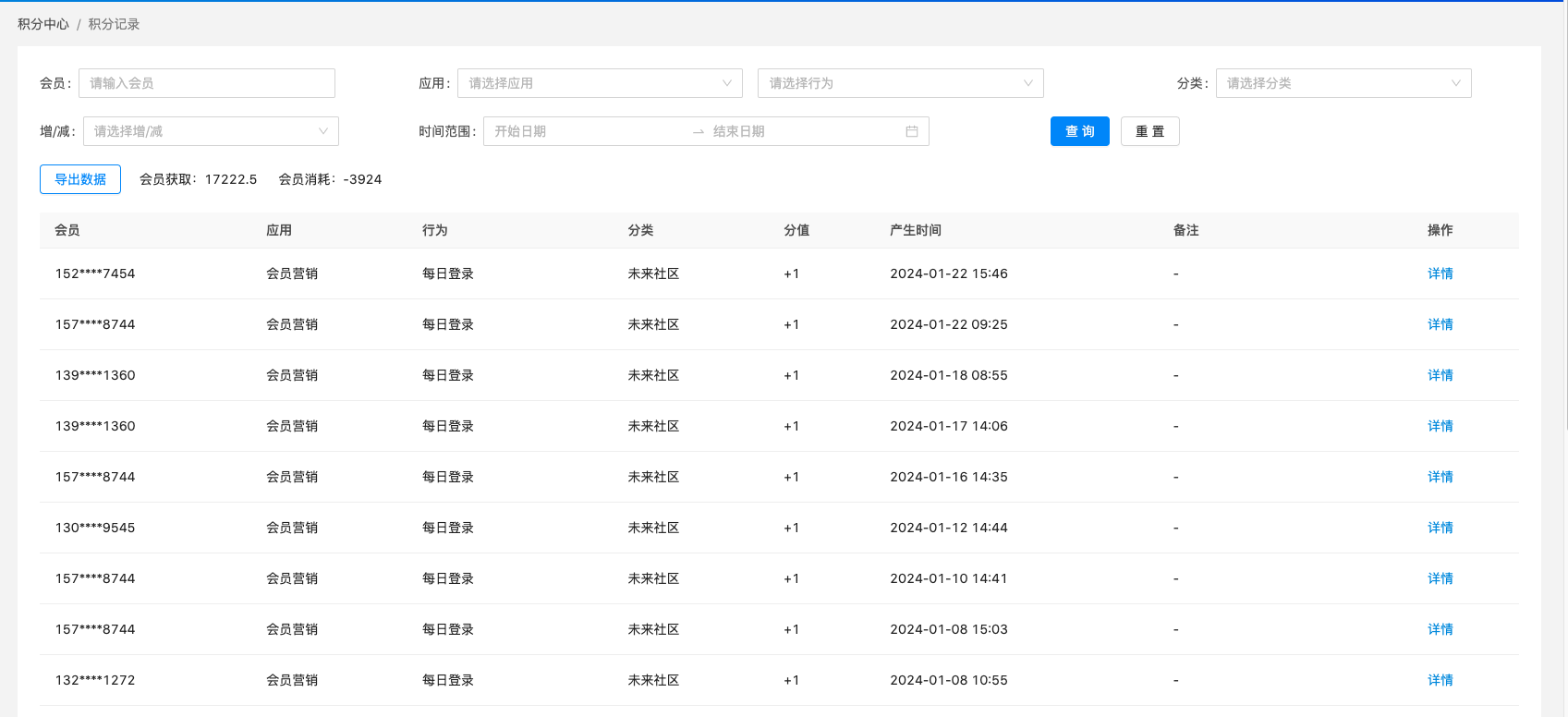
Task: Click the 操作 column header
Action: (1440, 230)
